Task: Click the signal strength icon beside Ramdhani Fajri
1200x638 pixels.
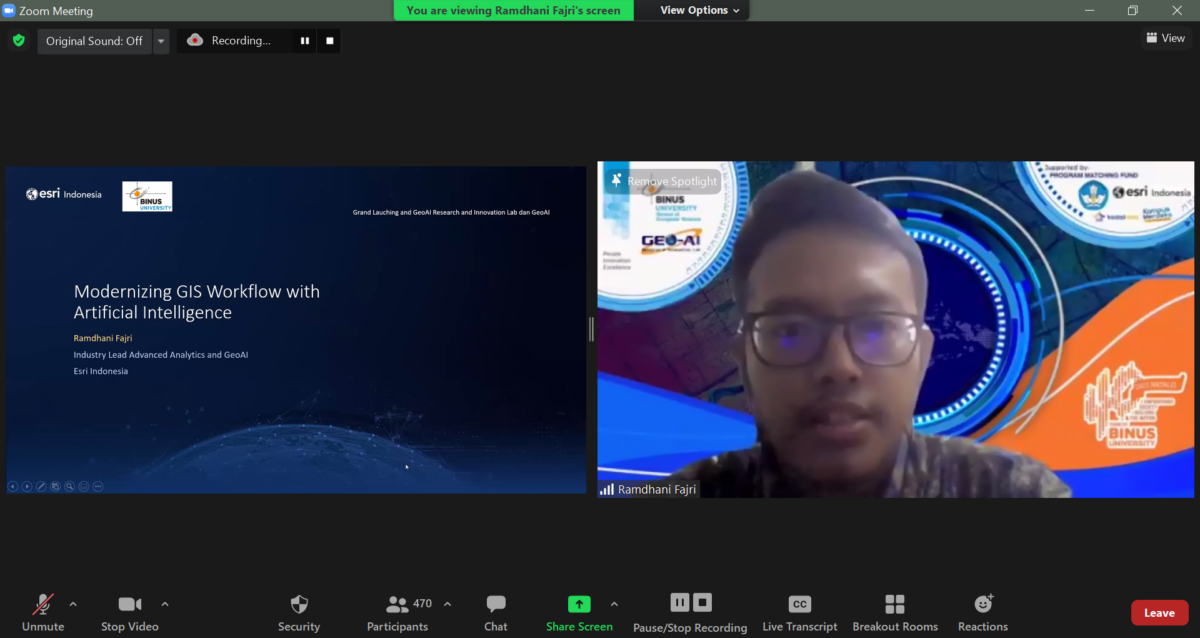Action: click(x=607, y=490)
